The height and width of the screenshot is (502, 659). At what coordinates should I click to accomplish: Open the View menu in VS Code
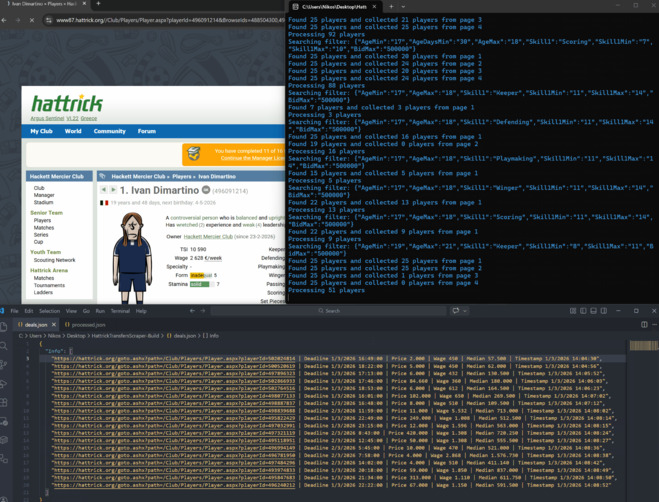[71, 311]
